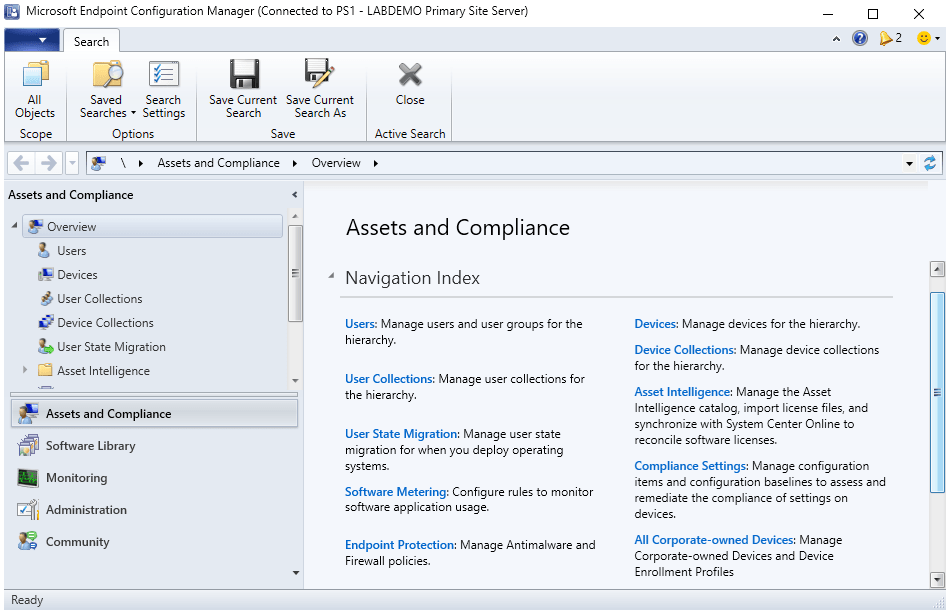The height and width of the screenshot is (611, 950).
Task: Click the notifications bell icon
Action: click(886, 38)
